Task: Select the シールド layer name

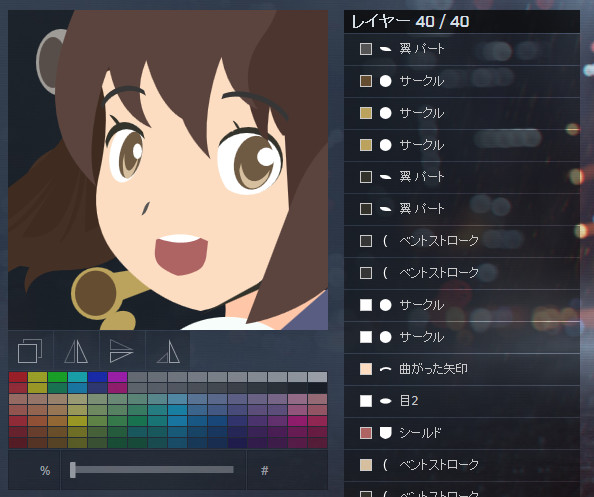Action: click(420, 433)
